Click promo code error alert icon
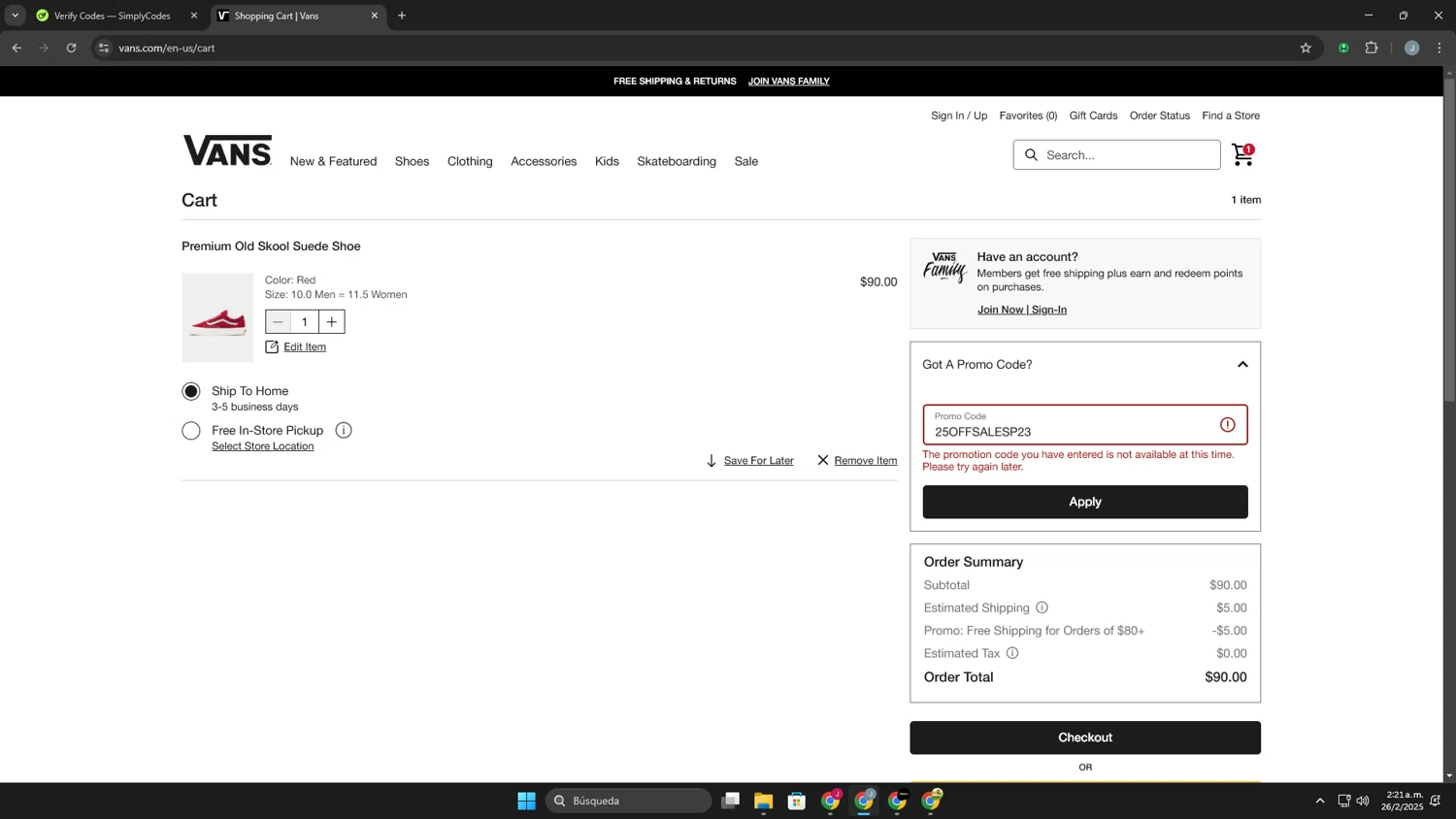Screen dimensions: 1456x819 [1228, 425]
